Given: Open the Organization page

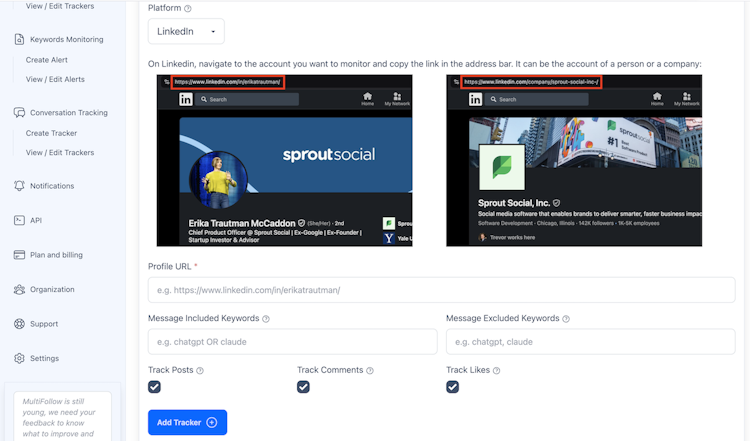Looking at the screenshot, I should click(52, 289).
